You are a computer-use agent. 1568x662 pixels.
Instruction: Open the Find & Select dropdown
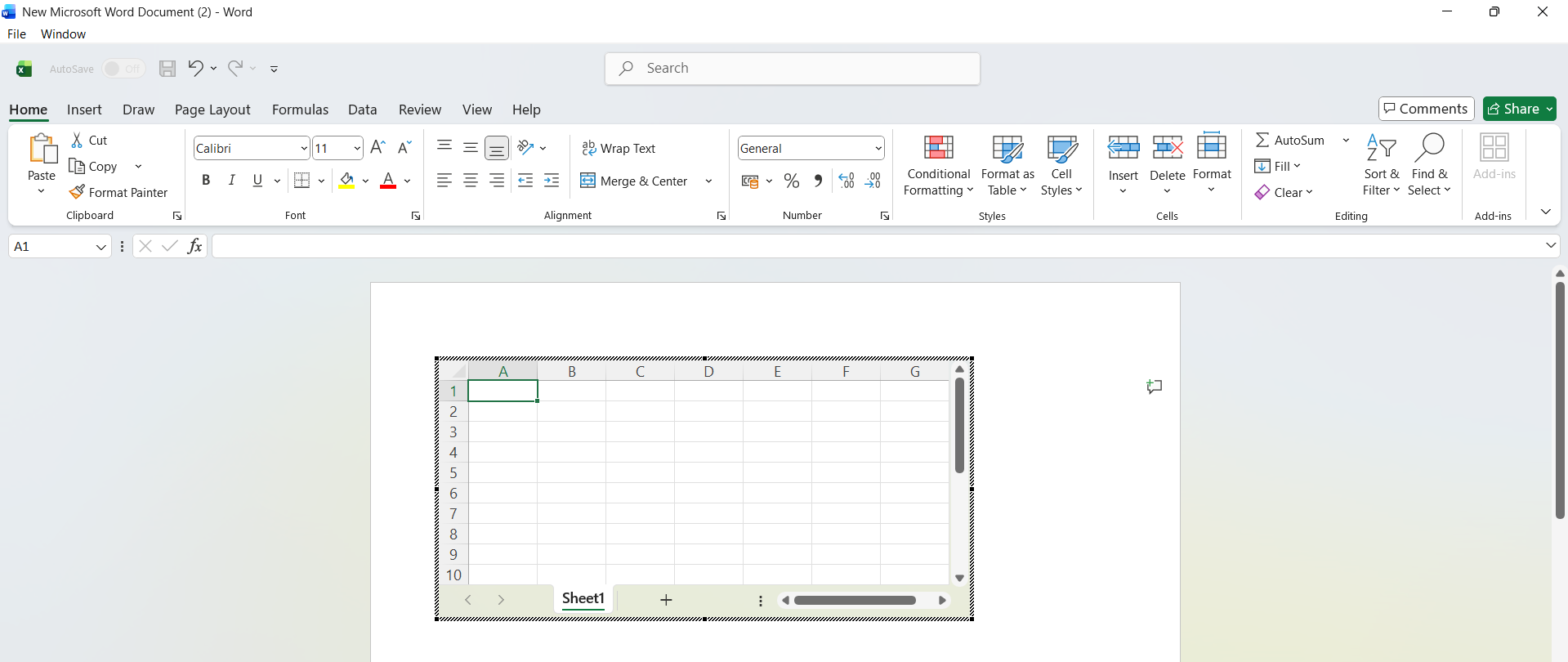point(1429,166)
